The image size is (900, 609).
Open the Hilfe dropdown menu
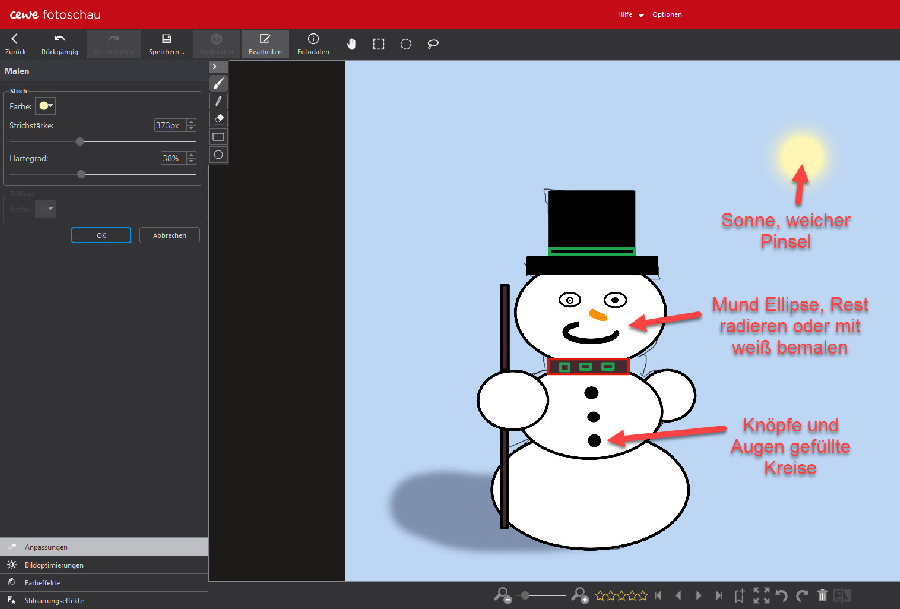tap(630, 15)
